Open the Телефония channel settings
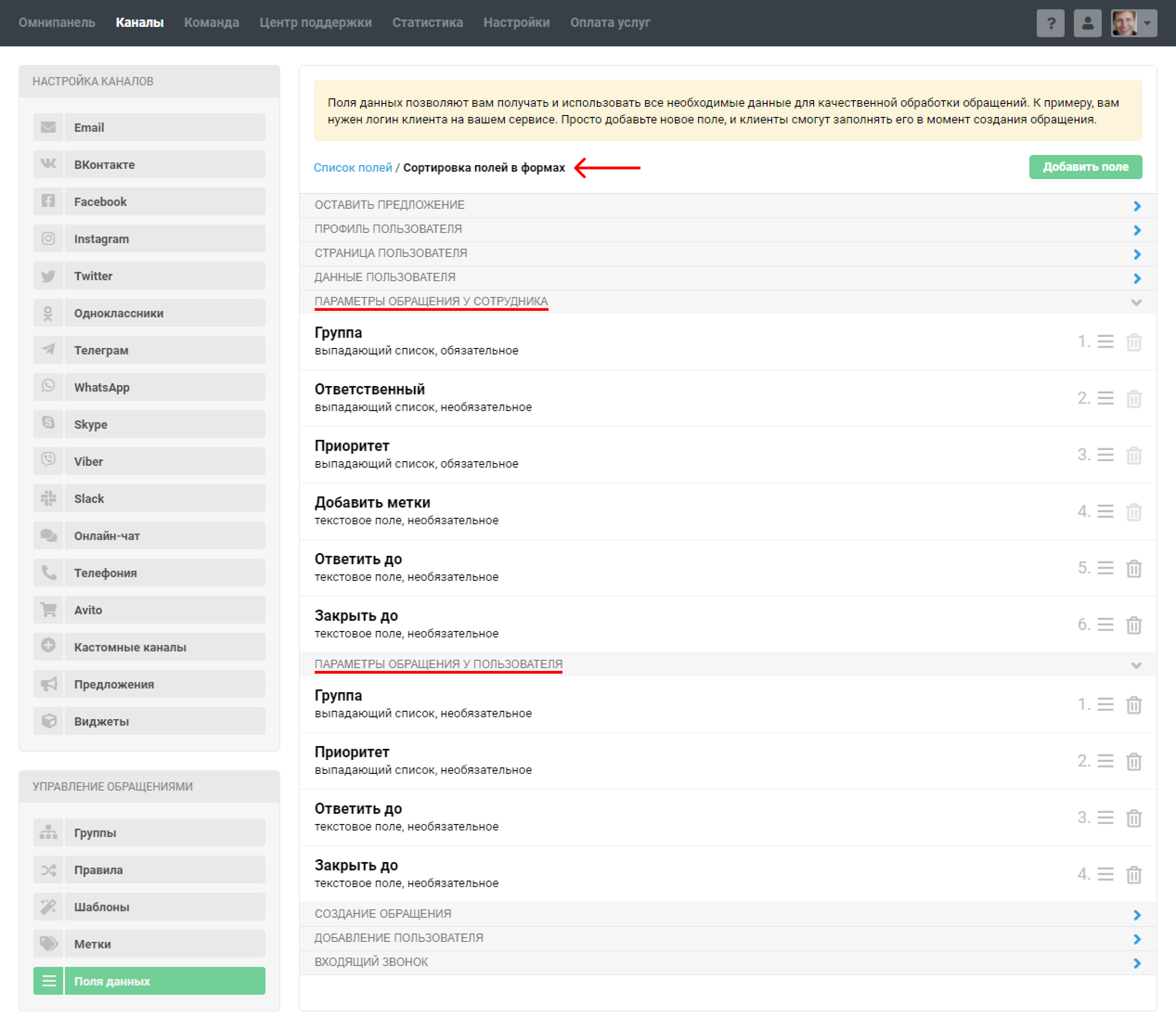This screenshot has width=1176, height=1030. [x=164, y=573]
